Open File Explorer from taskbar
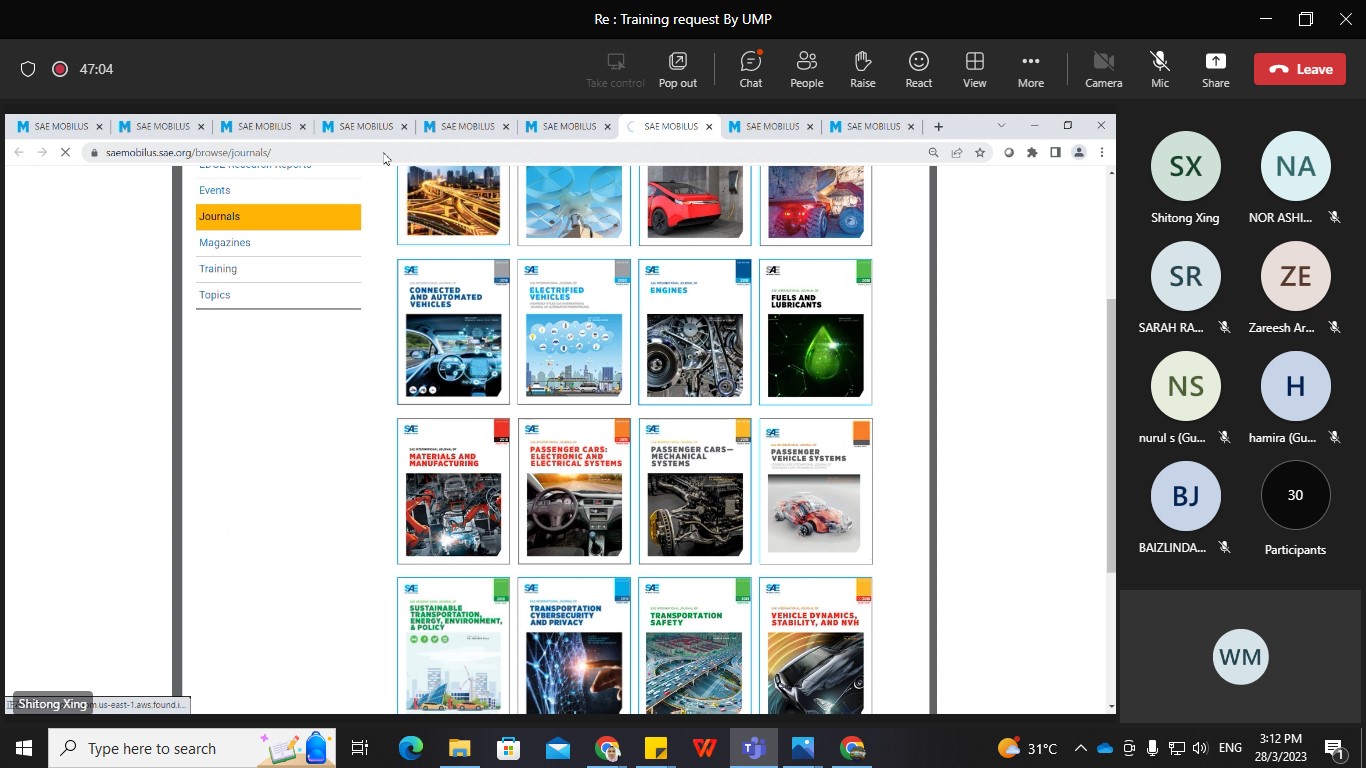The width and height of the screenshot is (1366, 768). tap(460, 748)
